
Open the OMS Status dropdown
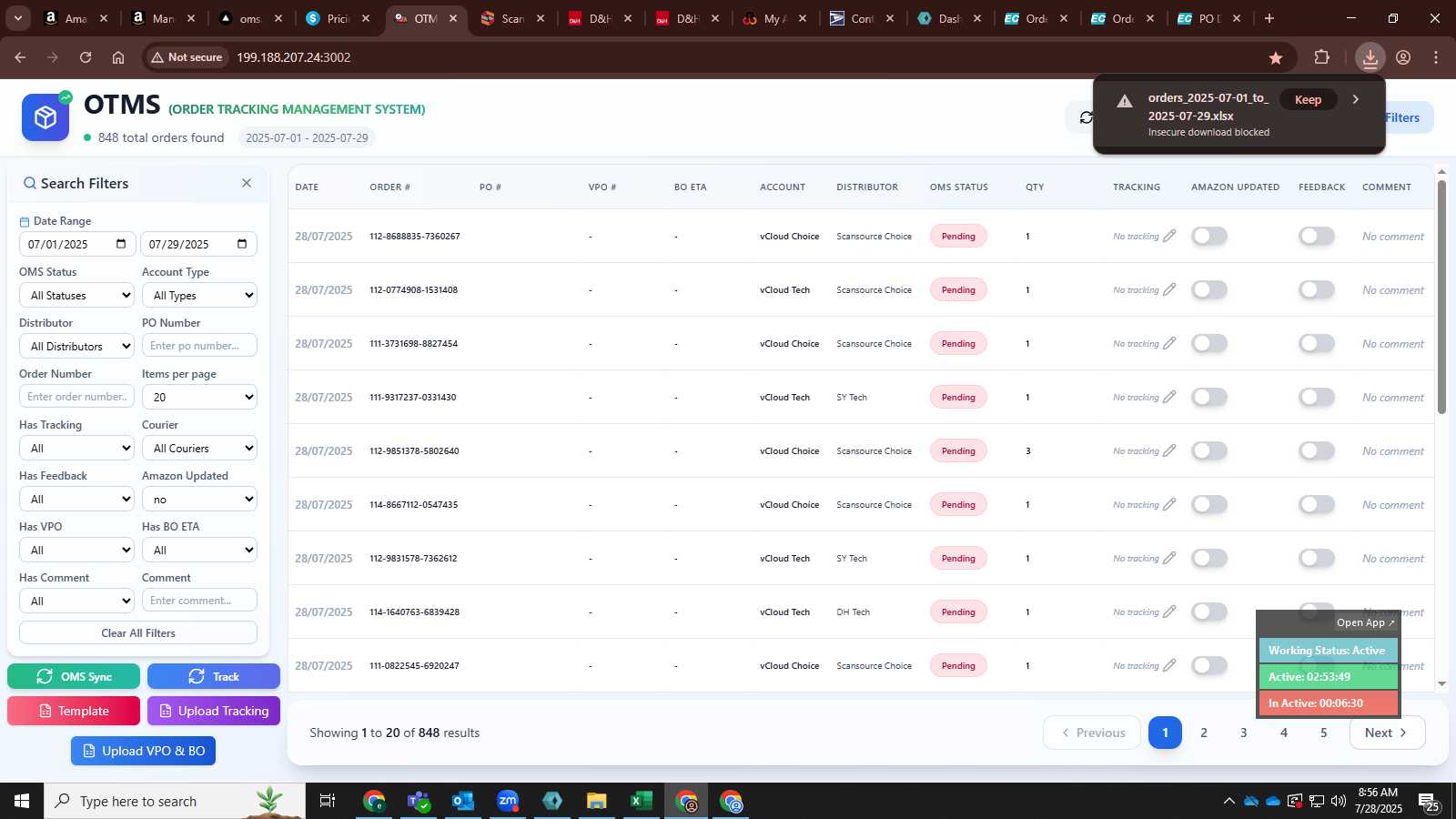point(77,295)
